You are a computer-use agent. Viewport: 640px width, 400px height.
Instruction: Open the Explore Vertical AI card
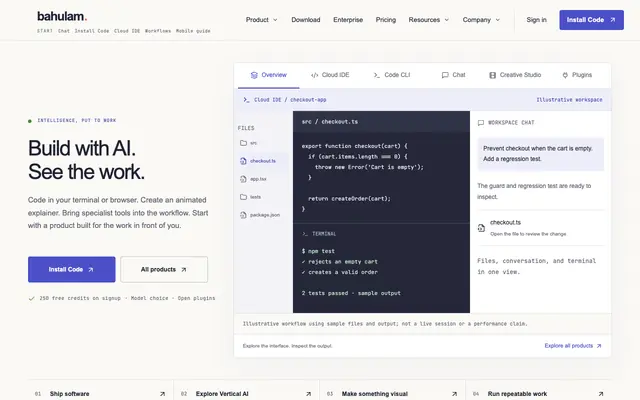coord(247,393)
